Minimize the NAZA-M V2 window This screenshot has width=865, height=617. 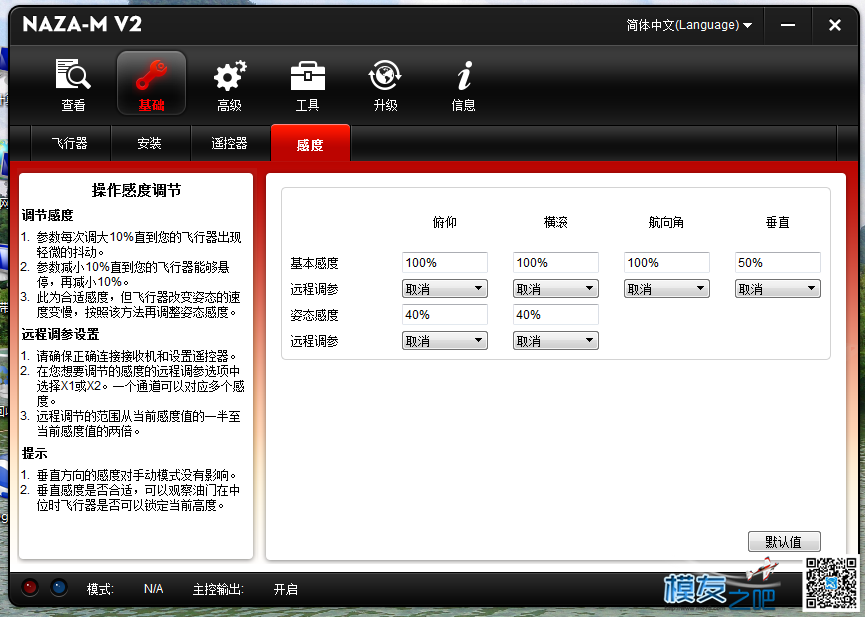pos(788,25)
